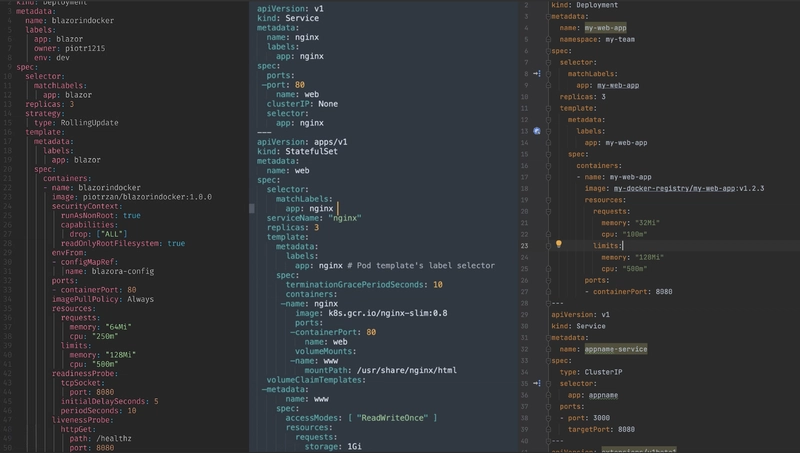The width and height of the screenshot is (800, 453).
Task: Click 'targetPort: 8080' in right editor
Action: coord(602,430)
